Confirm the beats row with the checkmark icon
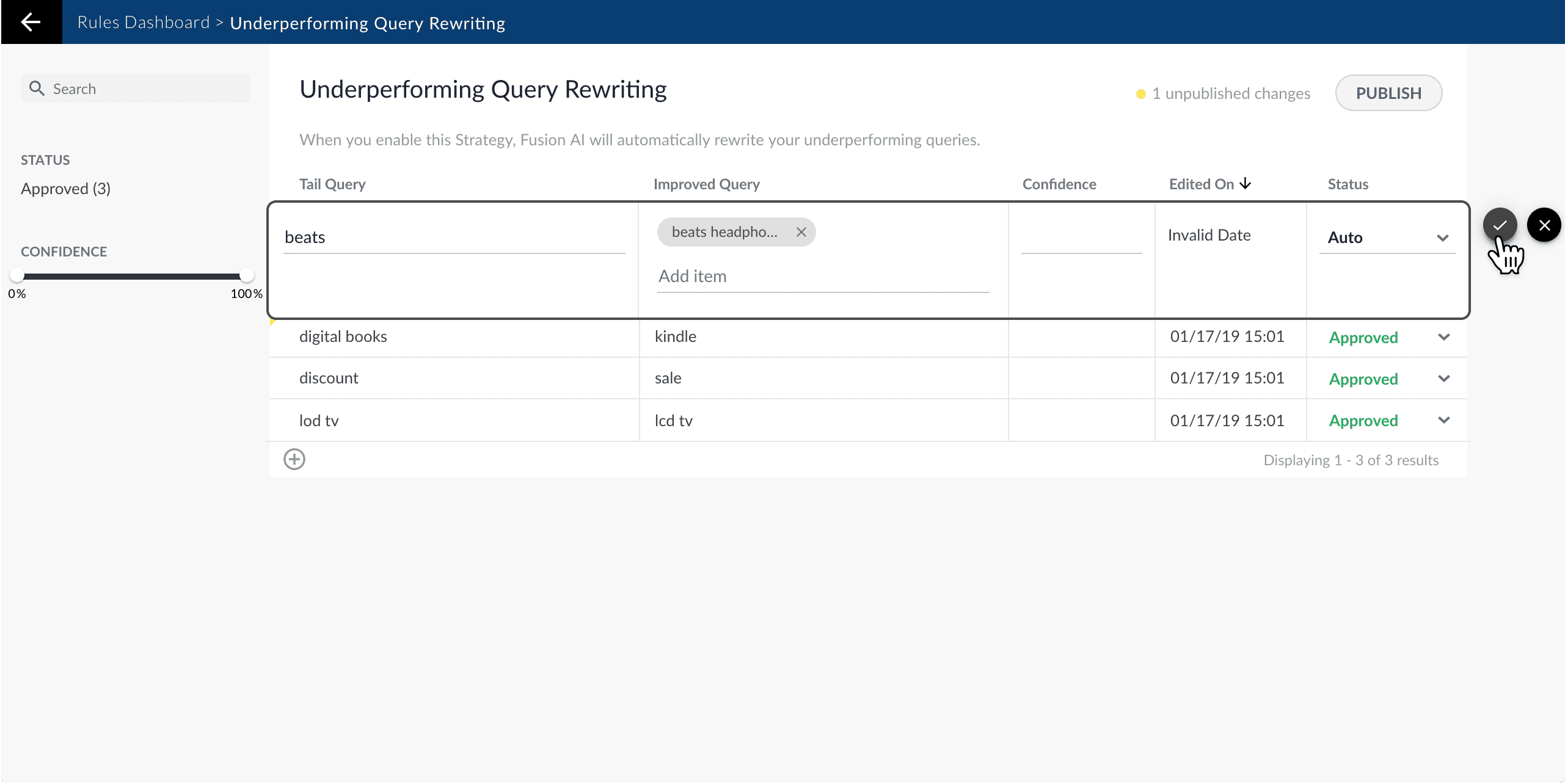This screenshot has width=1565, height=784. [x=1501, y=225]
